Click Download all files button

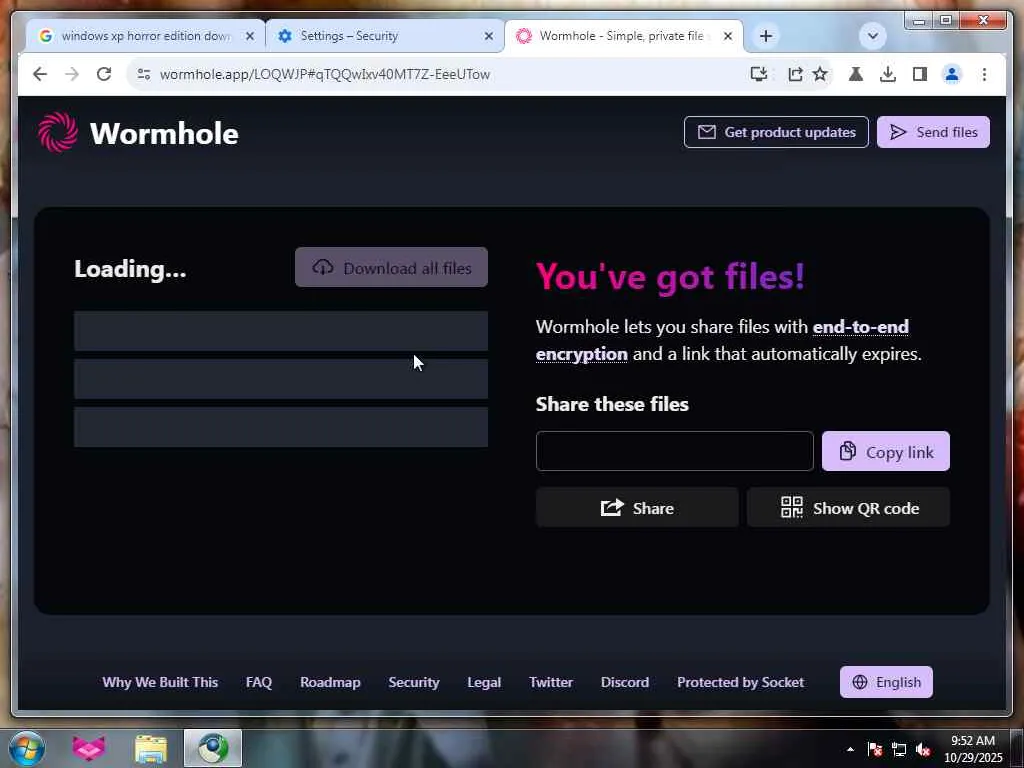click(x=391, y=267)
